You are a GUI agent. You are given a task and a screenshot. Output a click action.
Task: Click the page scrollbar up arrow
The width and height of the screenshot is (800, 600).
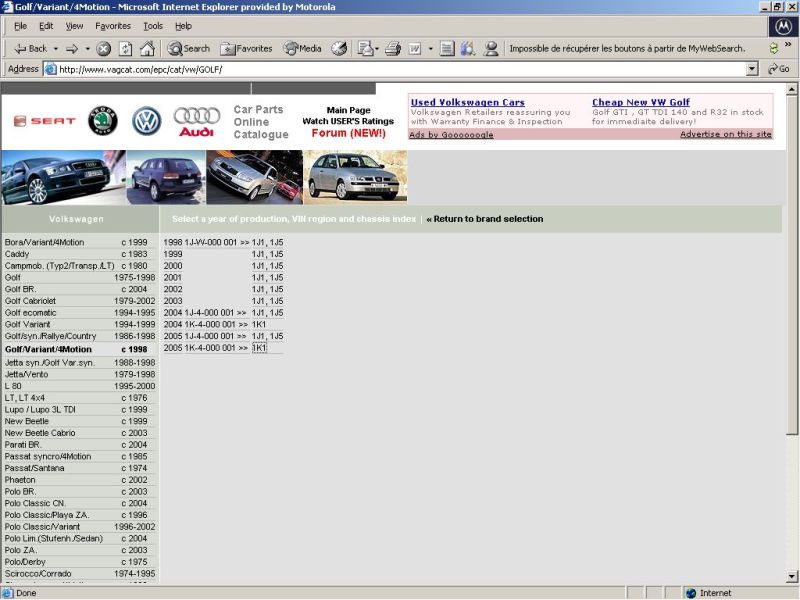[792, 89]
